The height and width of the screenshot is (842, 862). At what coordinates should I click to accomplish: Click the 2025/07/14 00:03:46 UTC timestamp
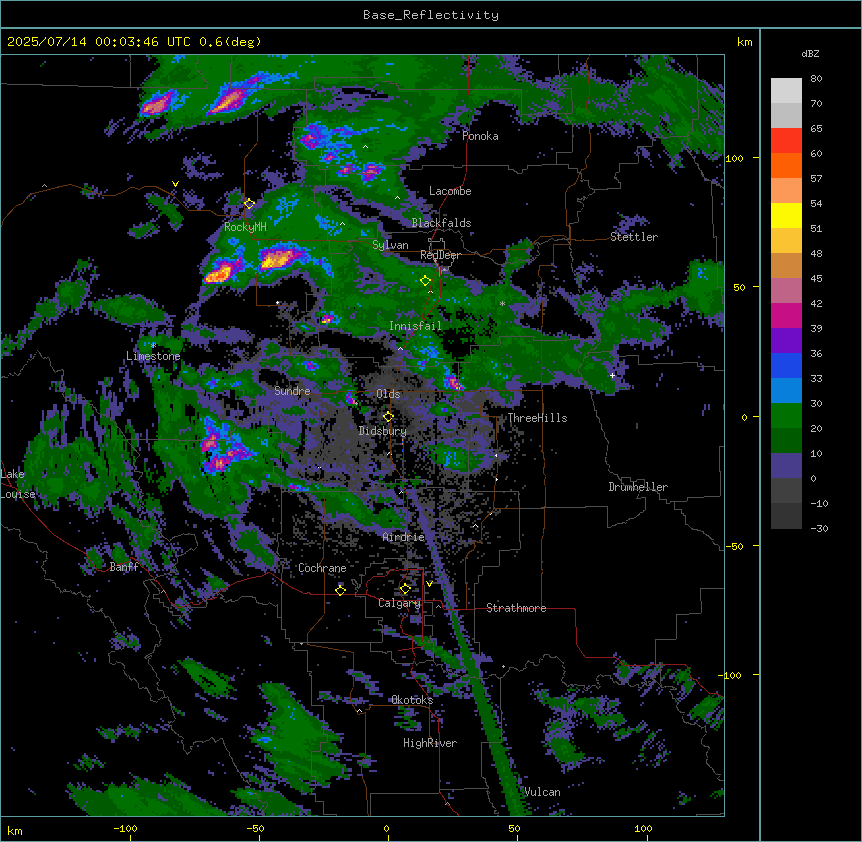click(x=99, y=42)
